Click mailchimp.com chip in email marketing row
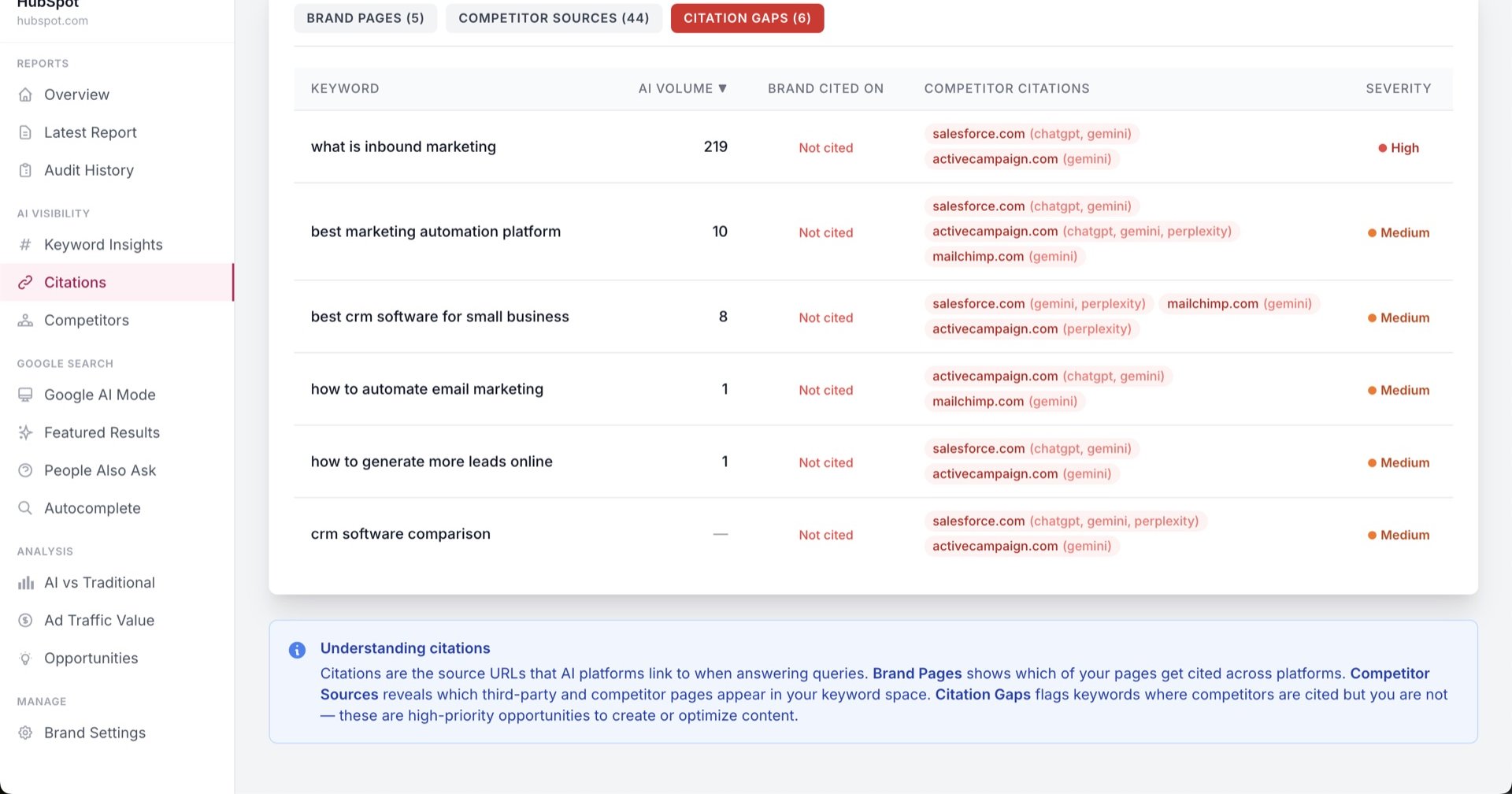The width and height of the screenshot is (1512, 794). pos(1005,402)
